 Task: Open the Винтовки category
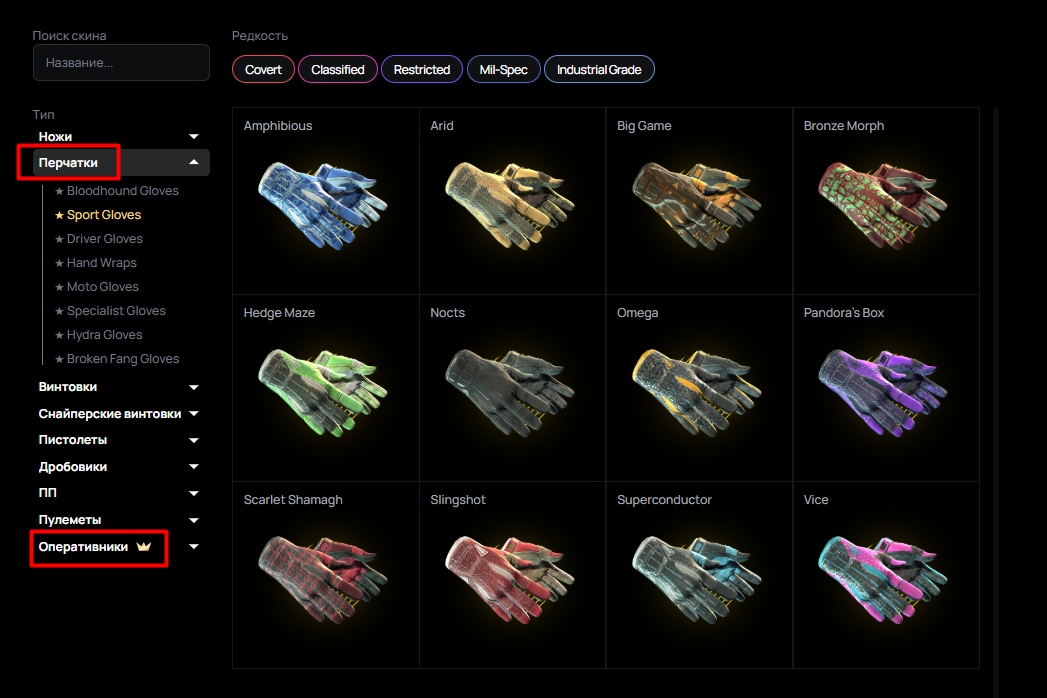[x=67, y=387]
